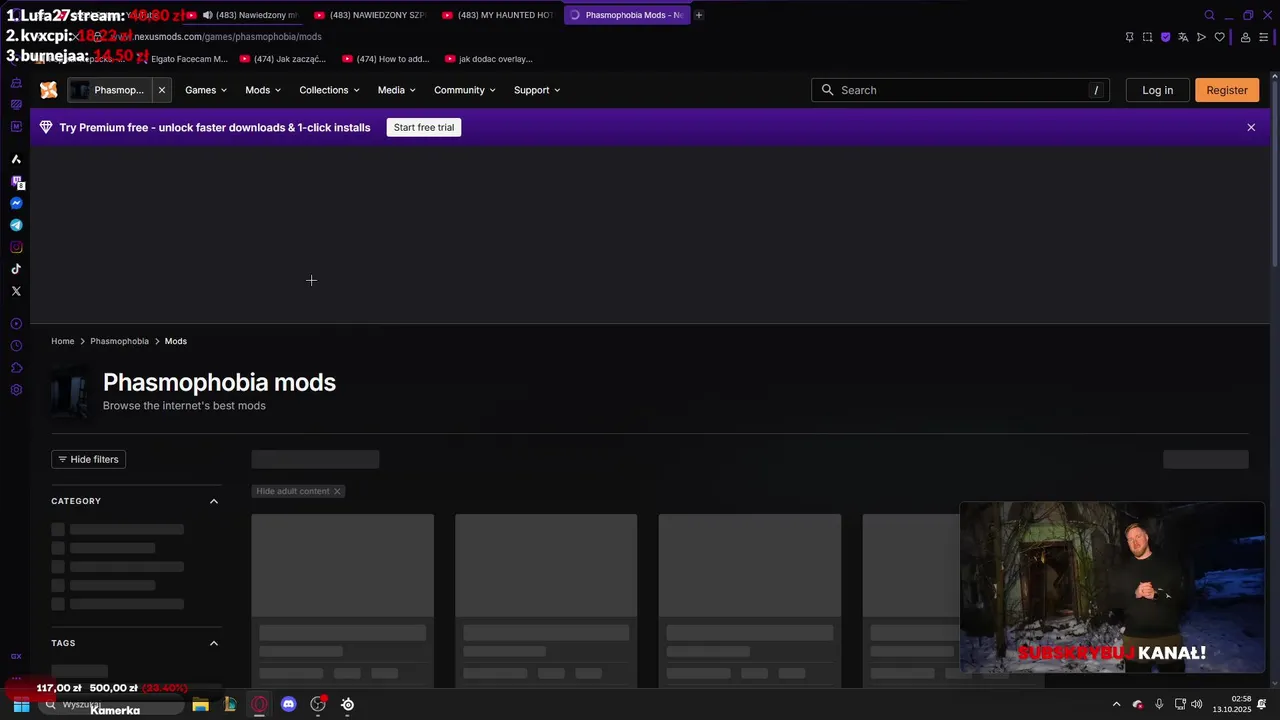This screenshot has height=720, width=1280.
Task: Expand the Games menu
Action: click(x=206, y=90)
